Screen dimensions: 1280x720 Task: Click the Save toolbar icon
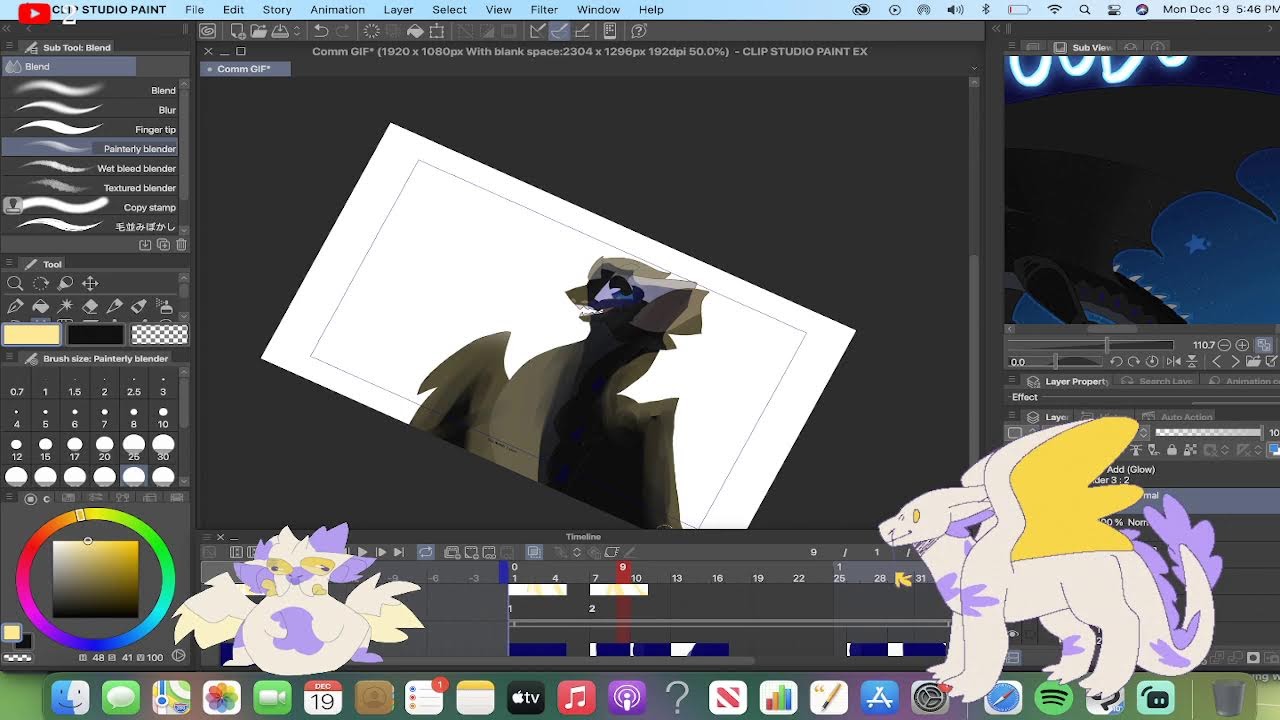pos(279,31)
